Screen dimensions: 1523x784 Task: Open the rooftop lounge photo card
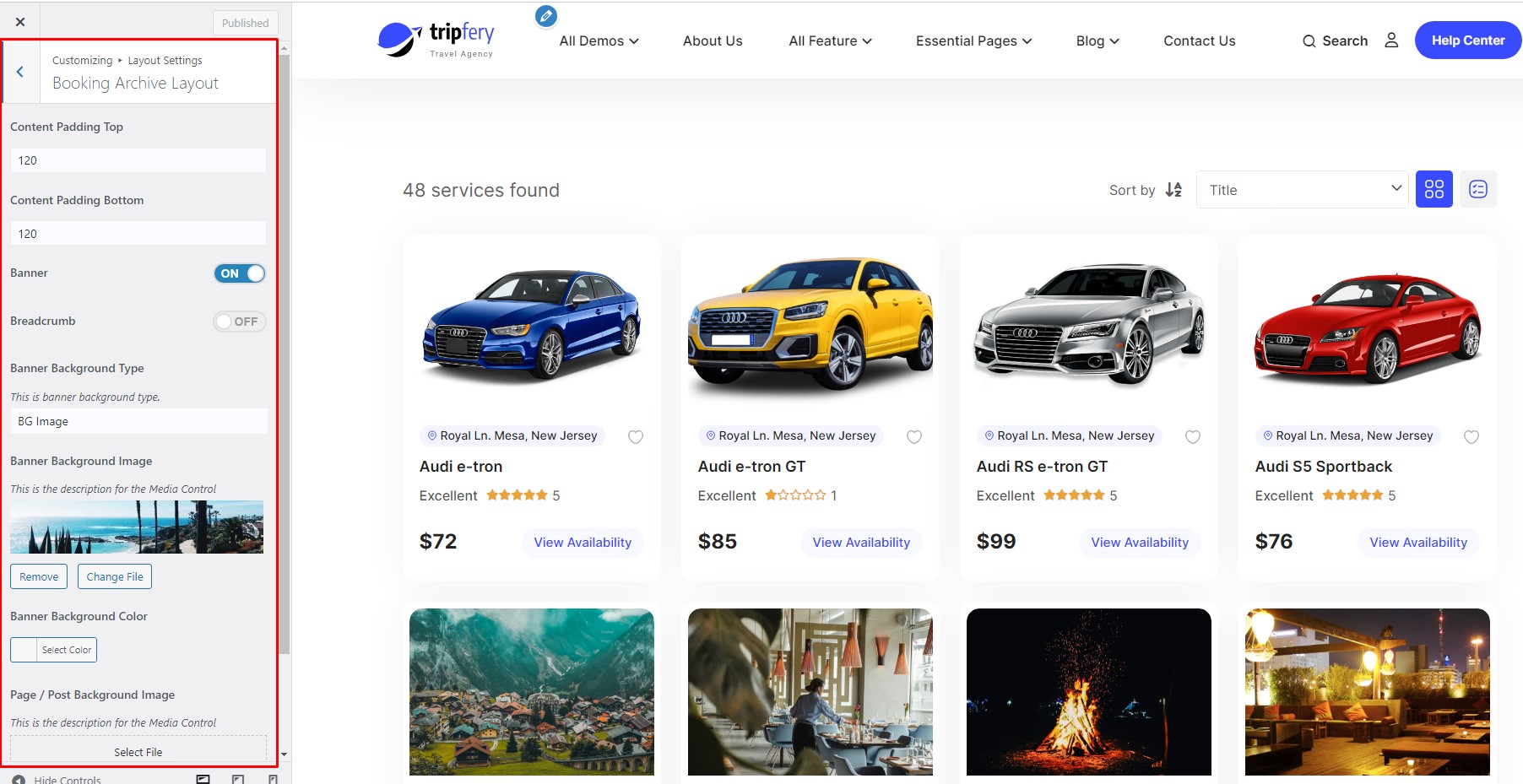(x=1368, y=692)
